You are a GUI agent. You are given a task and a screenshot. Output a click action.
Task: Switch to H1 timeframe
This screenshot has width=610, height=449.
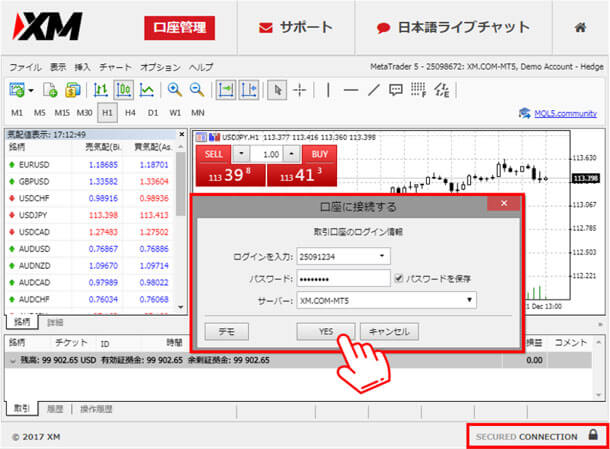(x=107, y=113)
